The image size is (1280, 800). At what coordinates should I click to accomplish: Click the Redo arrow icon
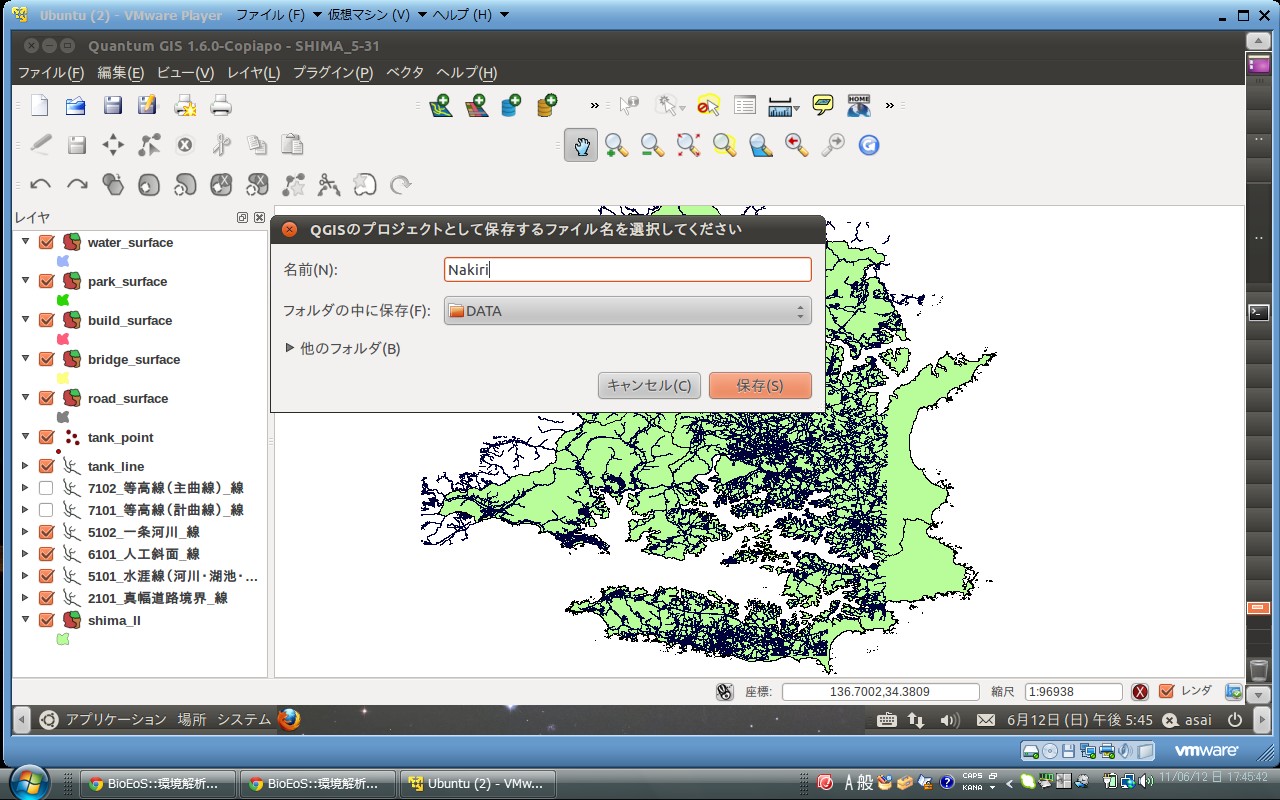[77, 185]
